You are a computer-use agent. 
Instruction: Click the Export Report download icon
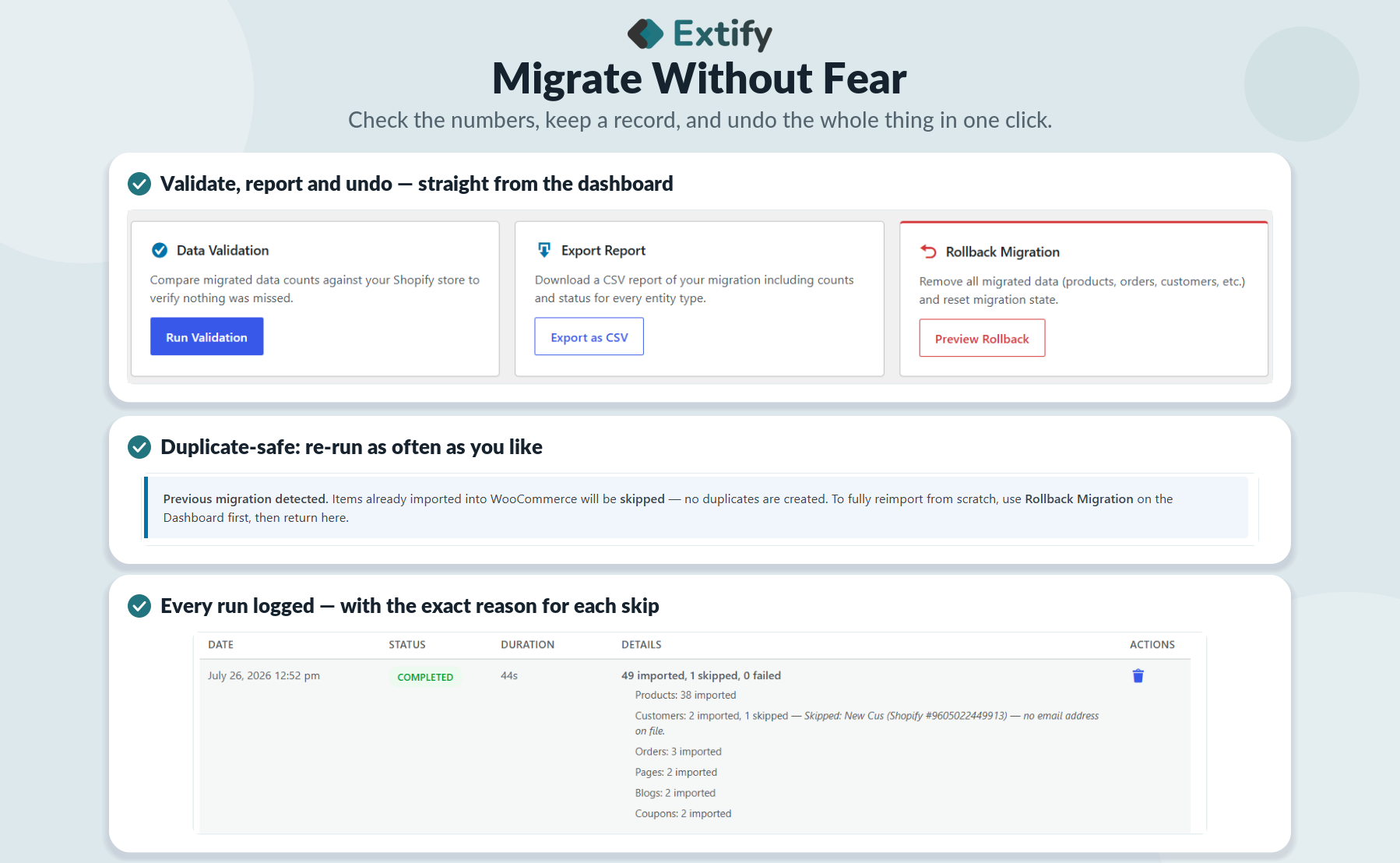(544, 250)
